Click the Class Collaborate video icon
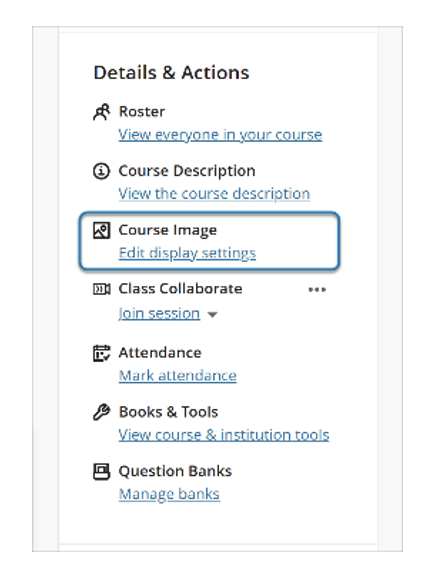The height and width of the screenshot is (586, 434). point(101,289)
